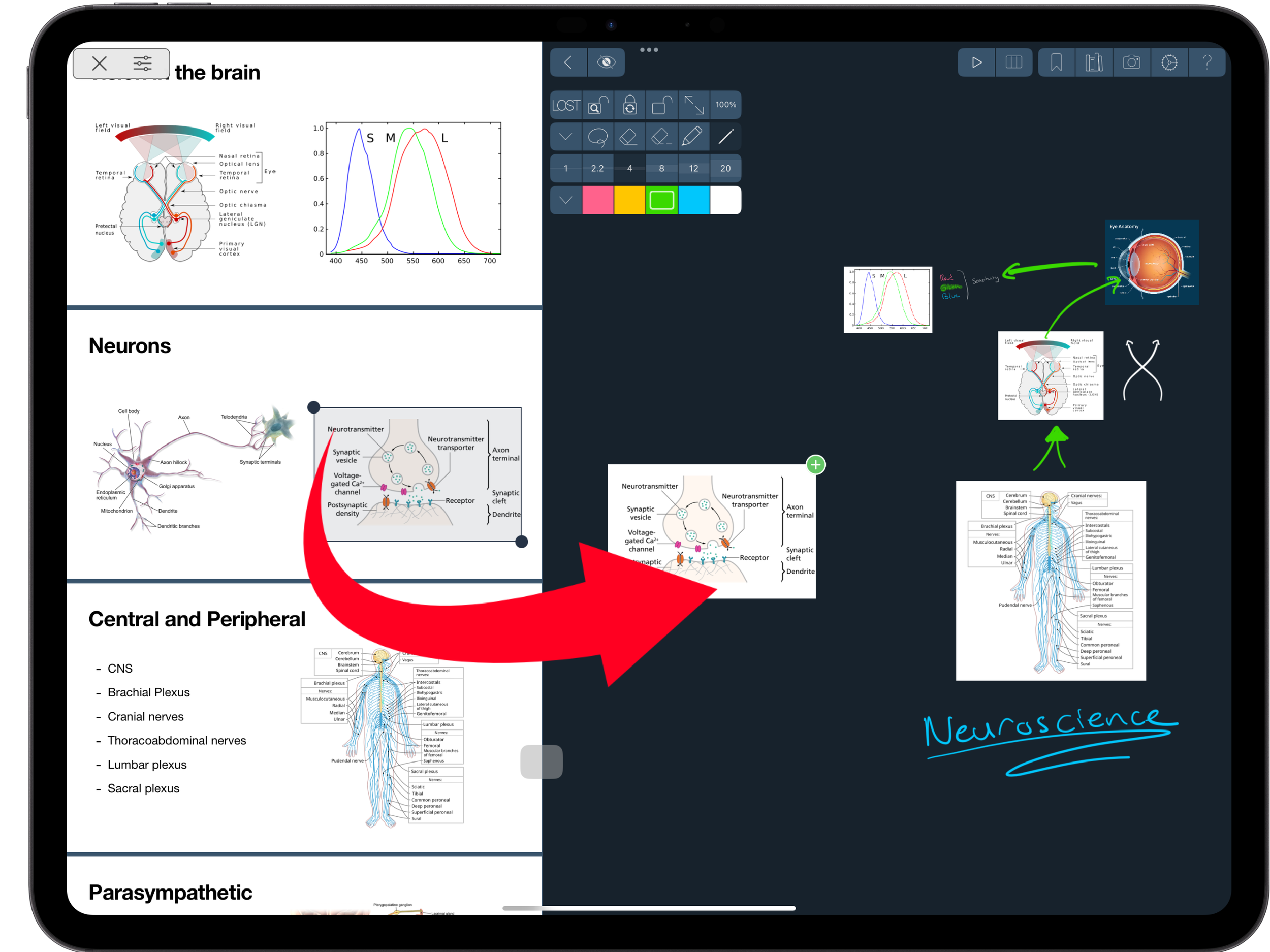The height and width of the screenshot is (952, 1270).
Task: Click the help question mark icon
Action: 1208,62
